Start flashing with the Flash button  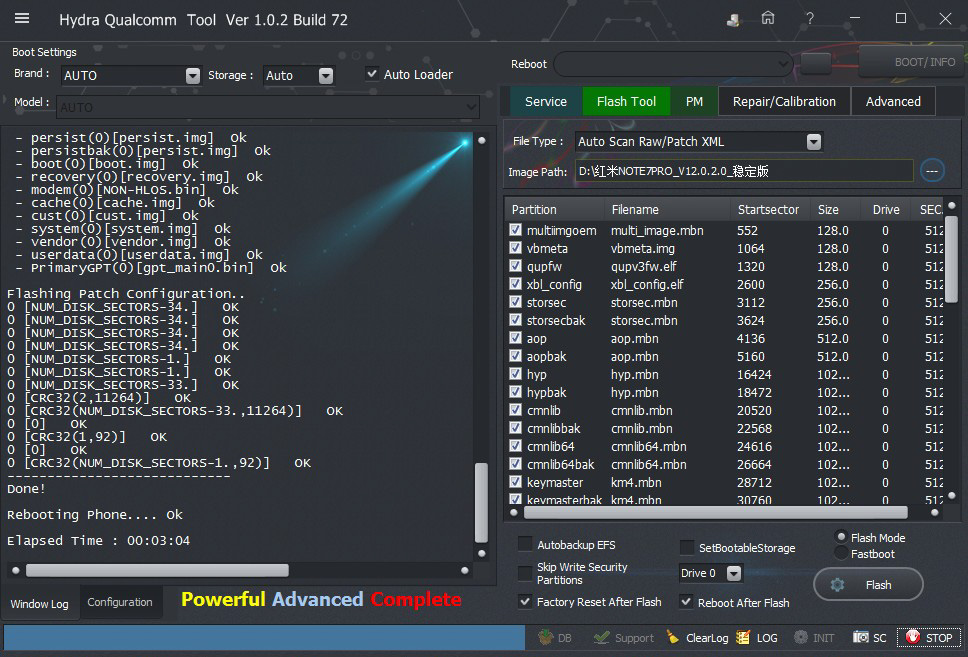coord(868,584)
